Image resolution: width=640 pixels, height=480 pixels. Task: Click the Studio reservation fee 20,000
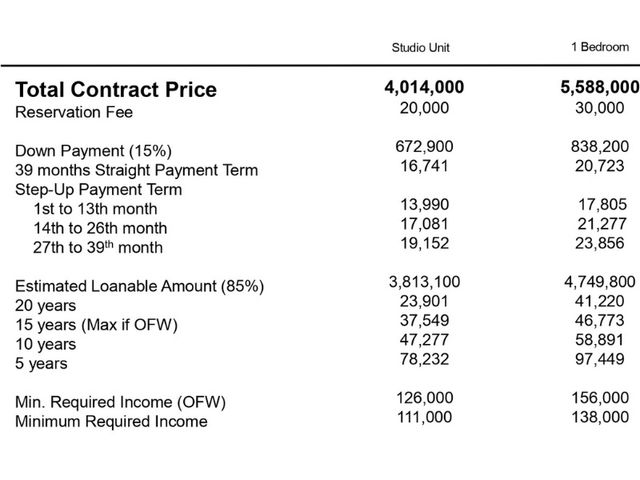point(424,108)
